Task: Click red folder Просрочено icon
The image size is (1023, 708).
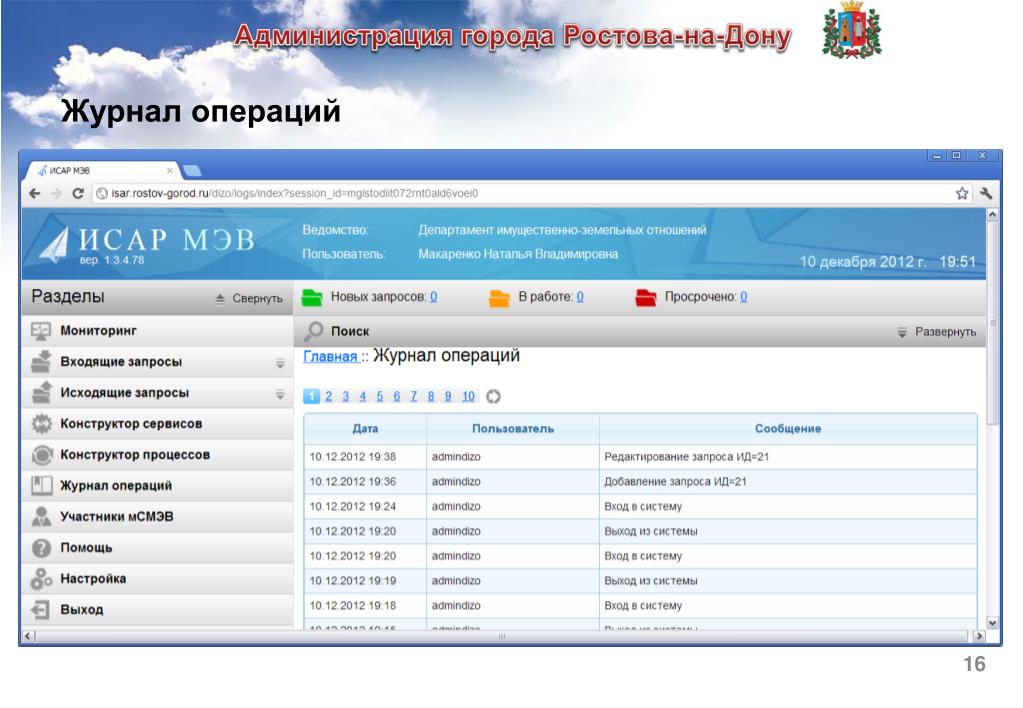Action: coord(645,298)
